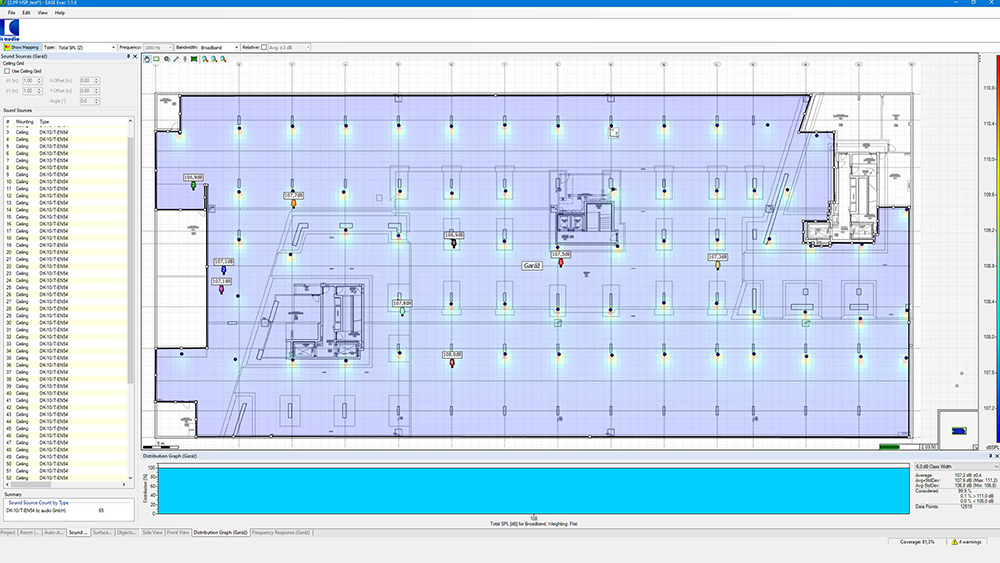
Task: Tick the Relative checkbox
Action: [x=264, y=47]
